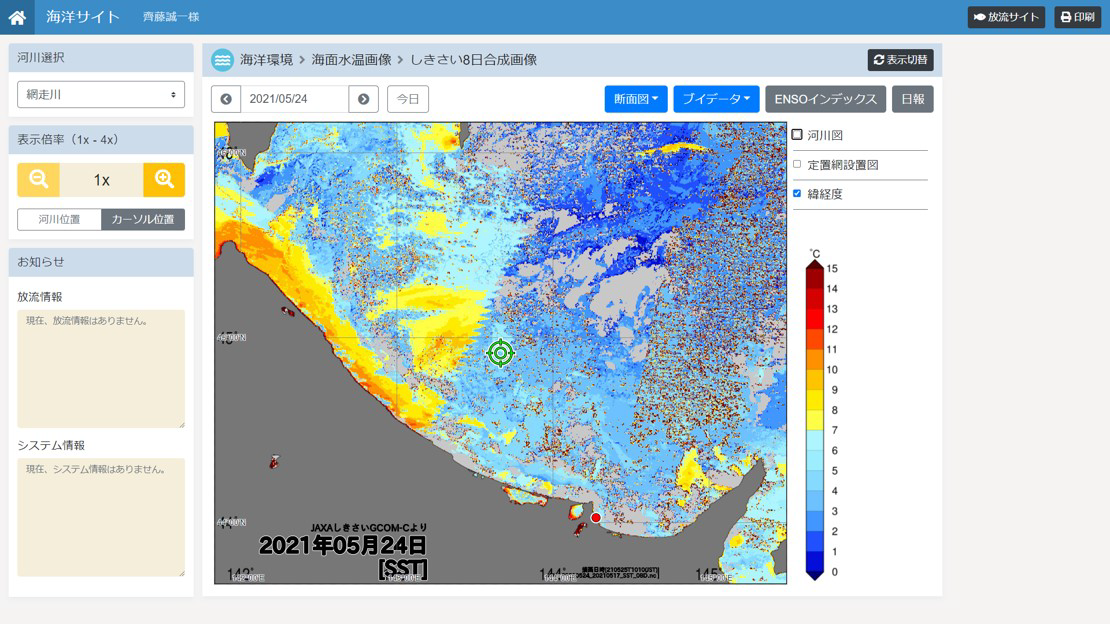
Task: Open the ブイデータ dropdown menu
Action: [x=716, y=99]
